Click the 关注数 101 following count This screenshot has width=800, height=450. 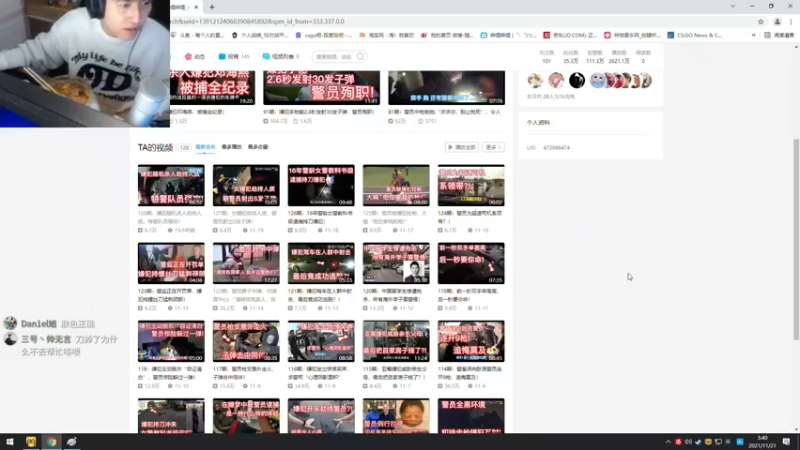[x=546, y=57]
